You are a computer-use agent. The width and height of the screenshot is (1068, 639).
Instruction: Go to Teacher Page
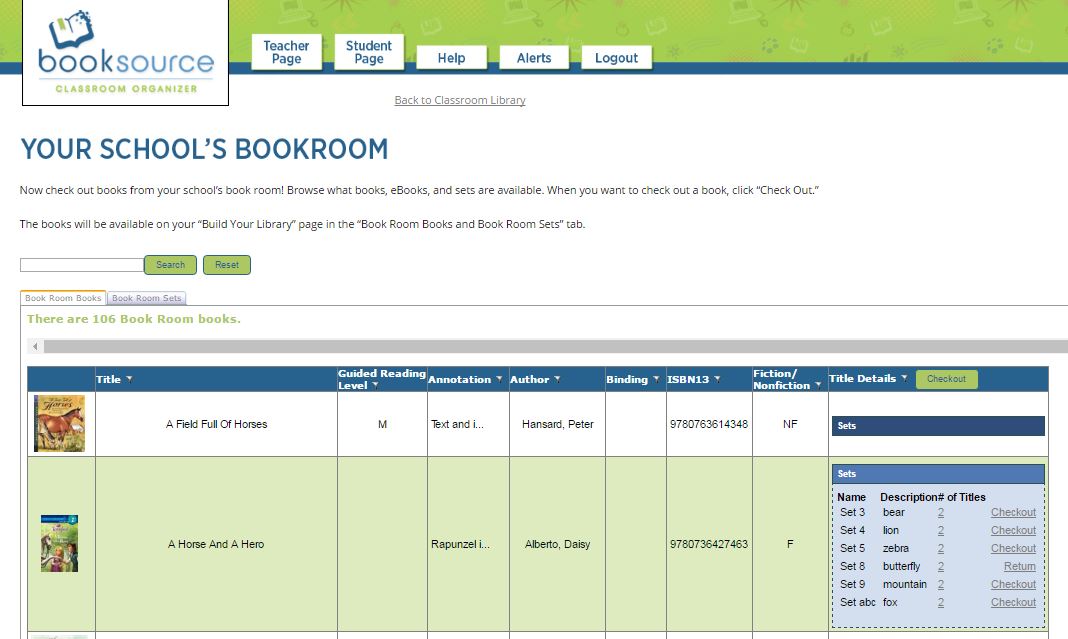pos(286,52)
